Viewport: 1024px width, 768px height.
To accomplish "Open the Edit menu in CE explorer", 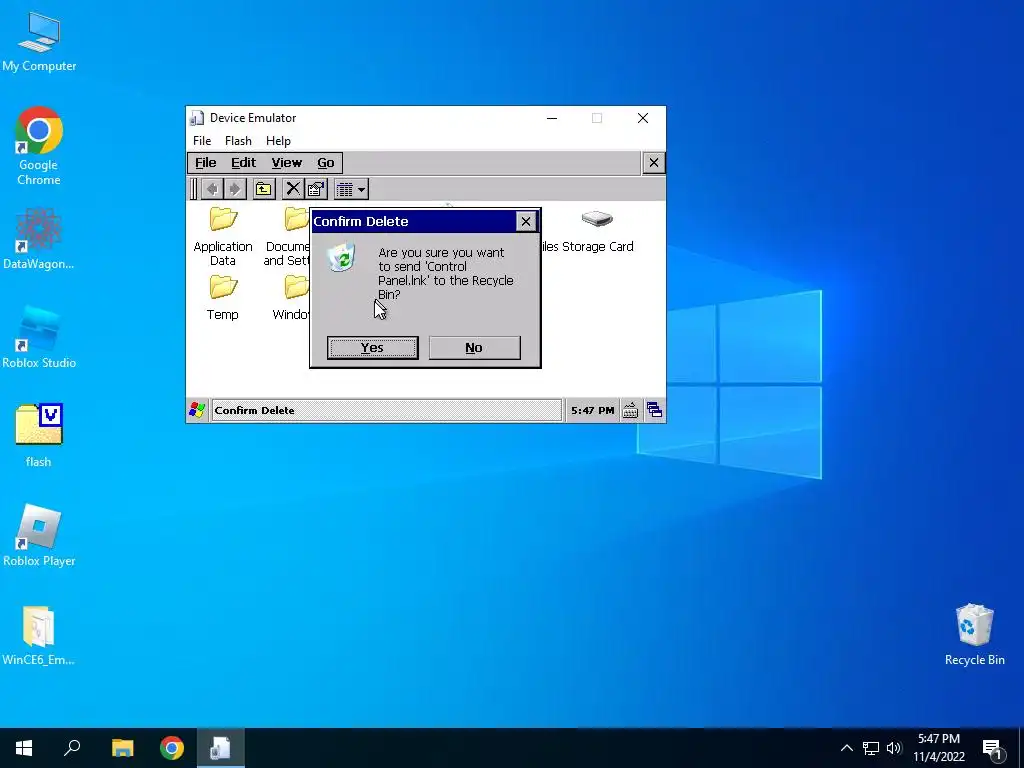I will pyautogui.click(x=244, y=163).
